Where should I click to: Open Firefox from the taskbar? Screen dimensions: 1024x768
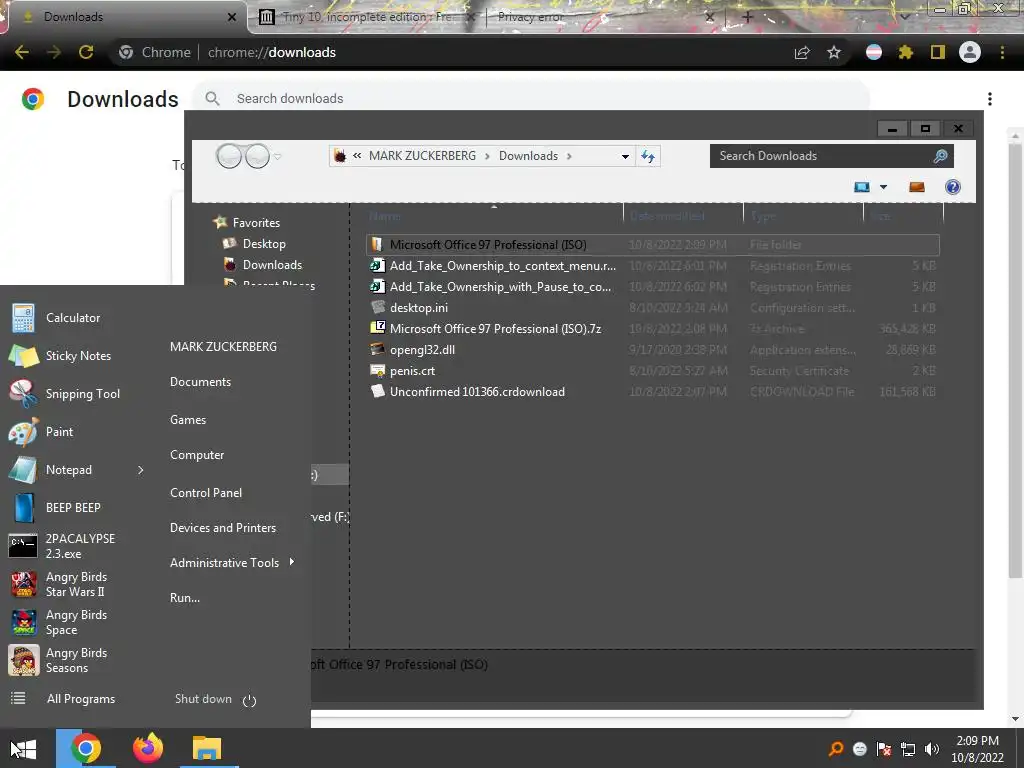tap(148, 748)
